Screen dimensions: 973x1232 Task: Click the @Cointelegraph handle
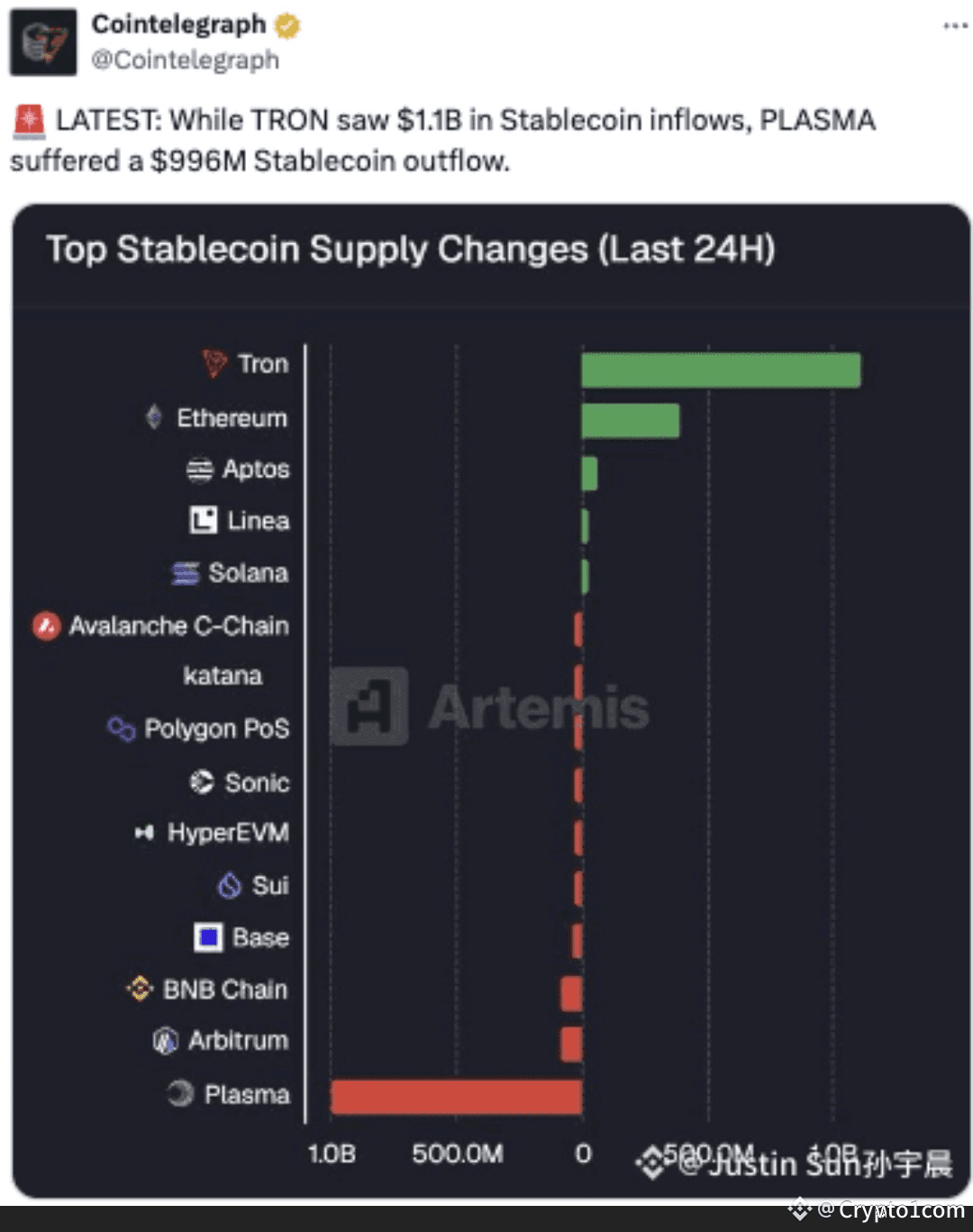coord(185,60)
